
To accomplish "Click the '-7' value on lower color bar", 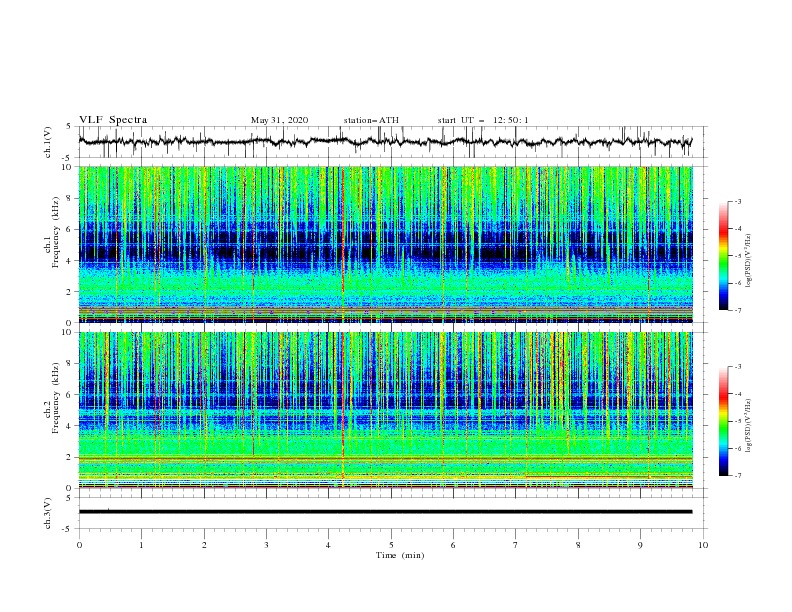I will (737, 476).
